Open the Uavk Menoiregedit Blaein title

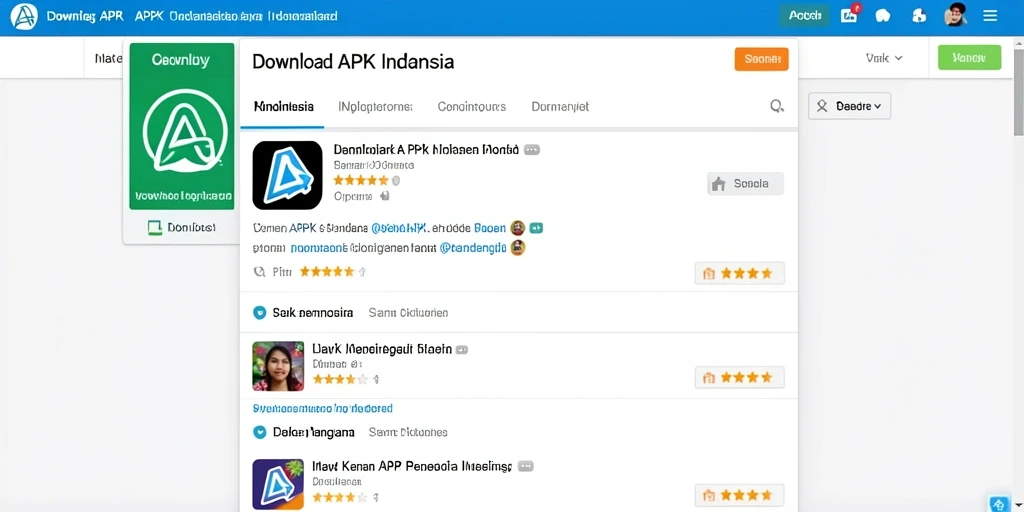pos(382,349)
